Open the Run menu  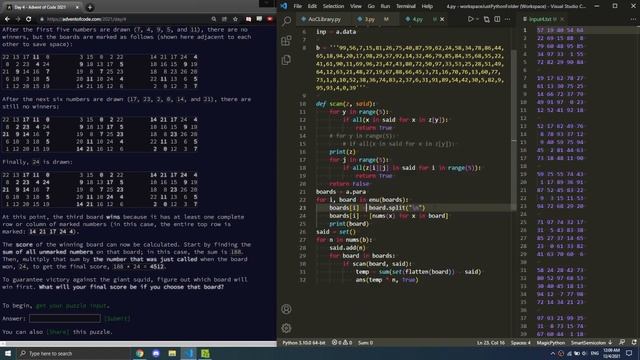385,6
